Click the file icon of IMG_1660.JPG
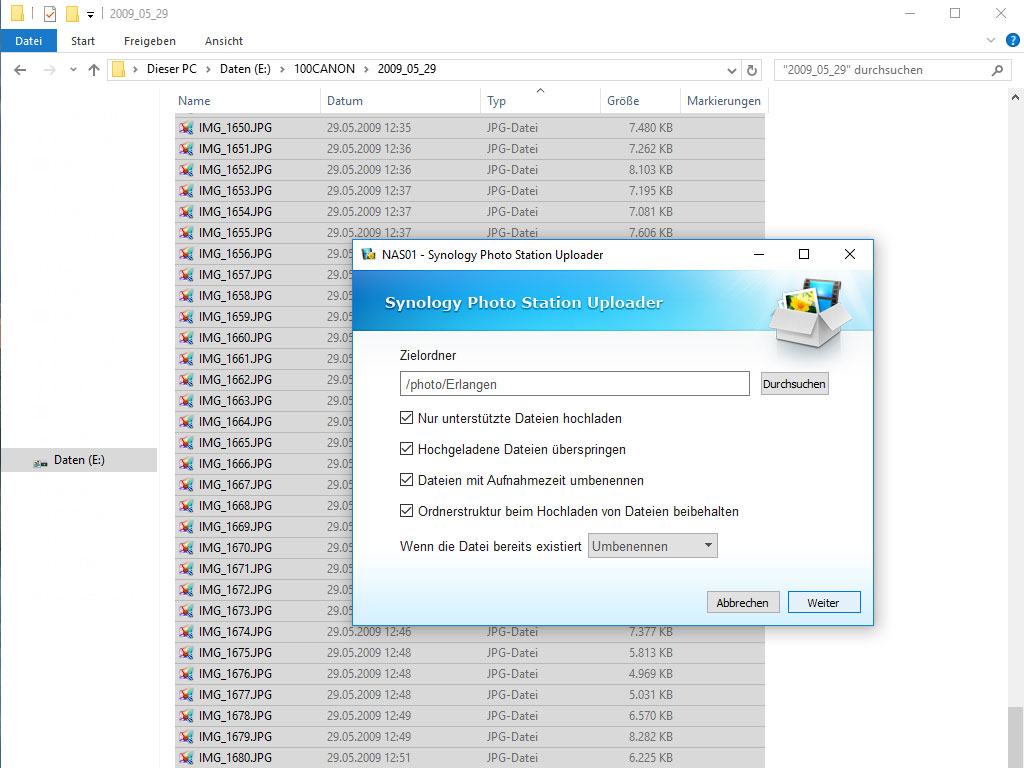Viewport: 1024px width, 768px height. coord(186,338)
